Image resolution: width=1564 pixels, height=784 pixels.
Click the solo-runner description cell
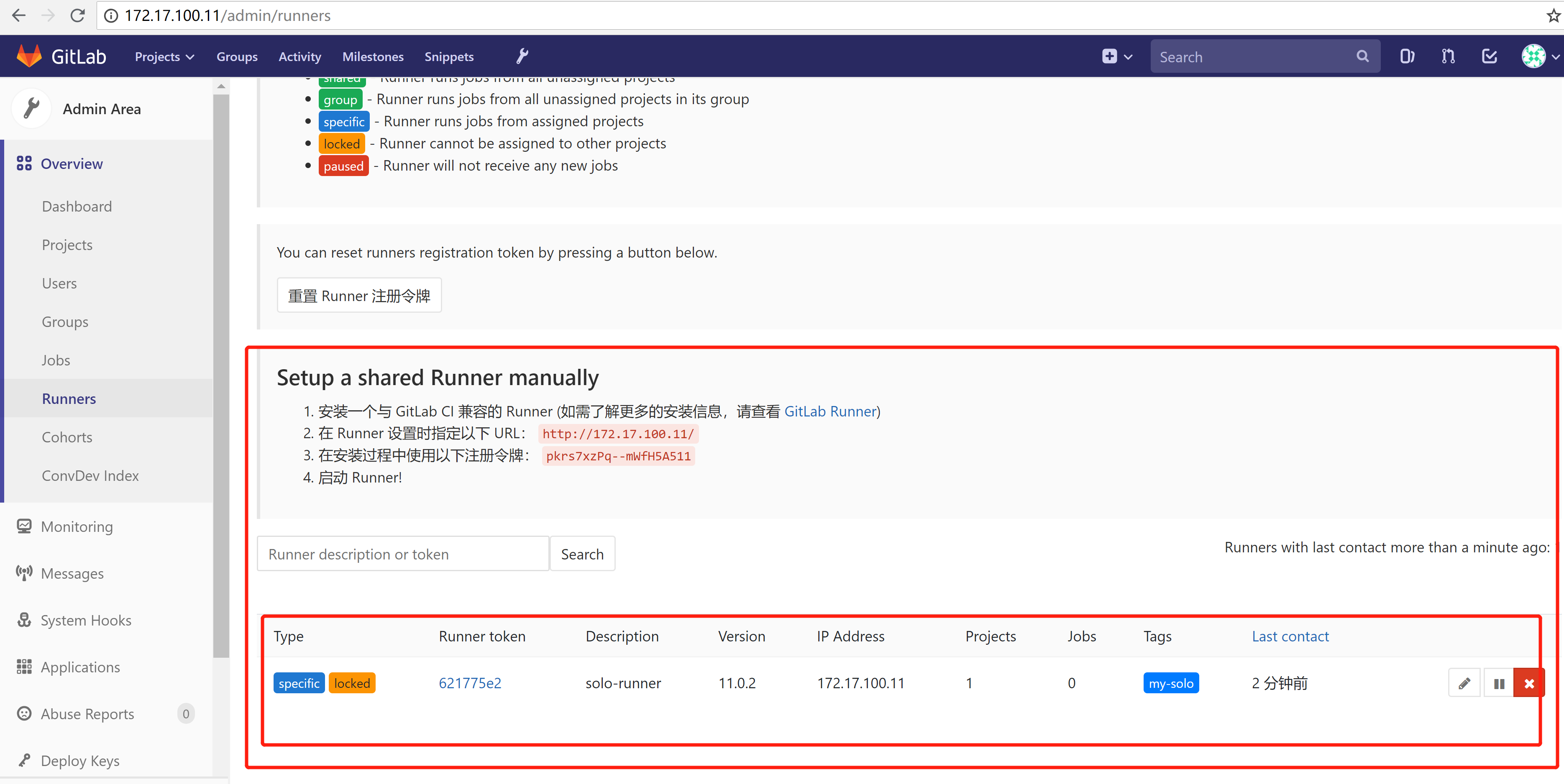tap(623, 683)
